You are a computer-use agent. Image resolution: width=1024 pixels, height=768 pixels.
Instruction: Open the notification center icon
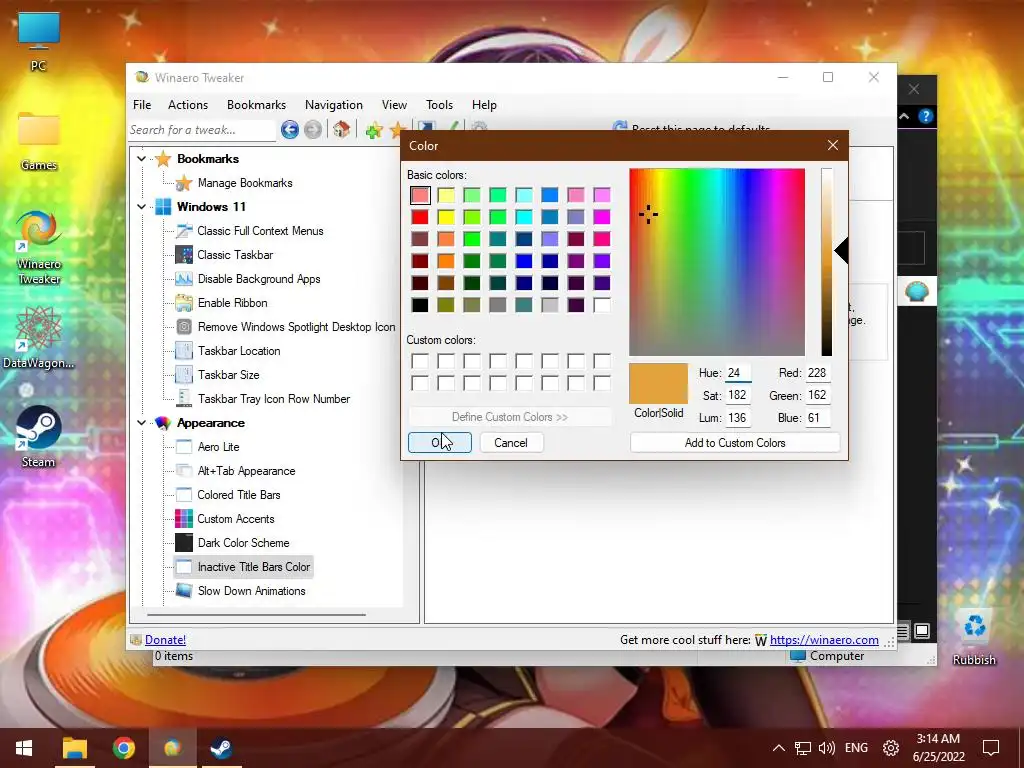[x=991, y=748]
